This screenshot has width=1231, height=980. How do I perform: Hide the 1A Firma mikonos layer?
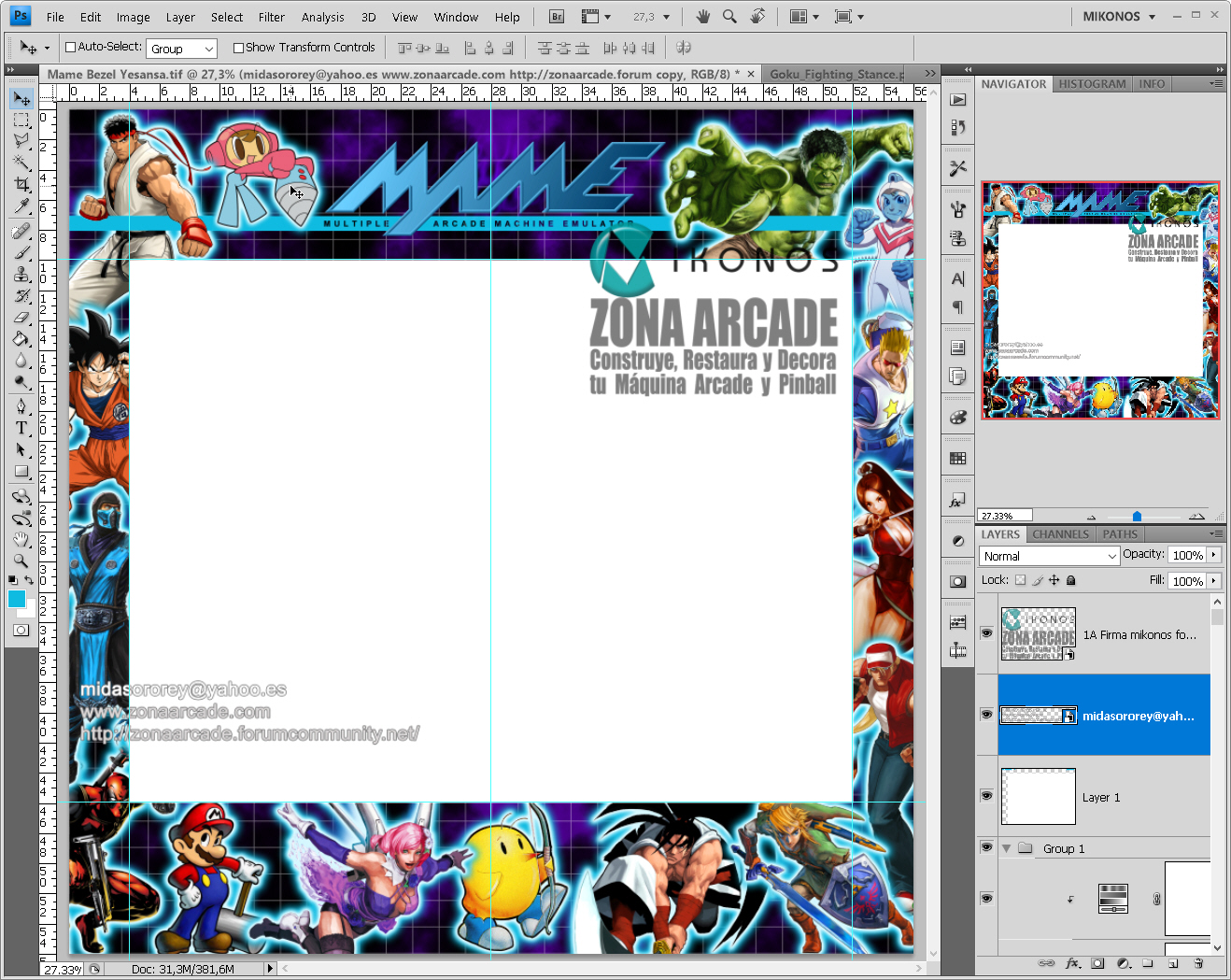(x=986, y=633)
